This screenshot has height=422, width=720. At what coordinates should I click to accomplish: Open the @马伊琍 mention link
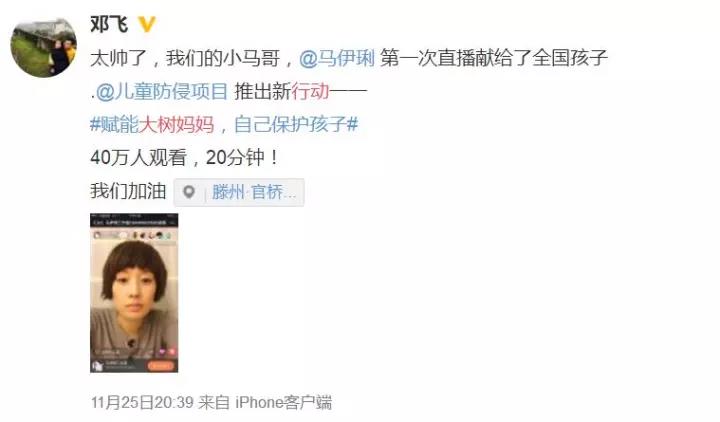point(337,59)
